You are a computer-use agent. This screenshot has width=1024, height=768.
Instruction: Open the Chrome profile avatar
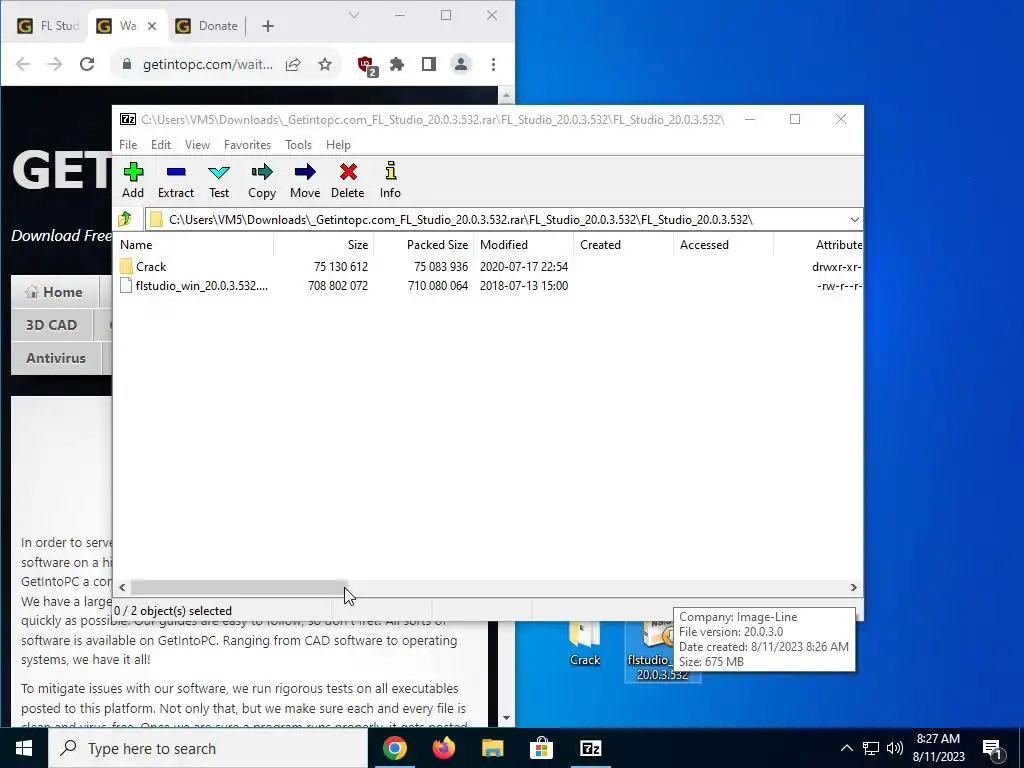click(x=460, y=64)
